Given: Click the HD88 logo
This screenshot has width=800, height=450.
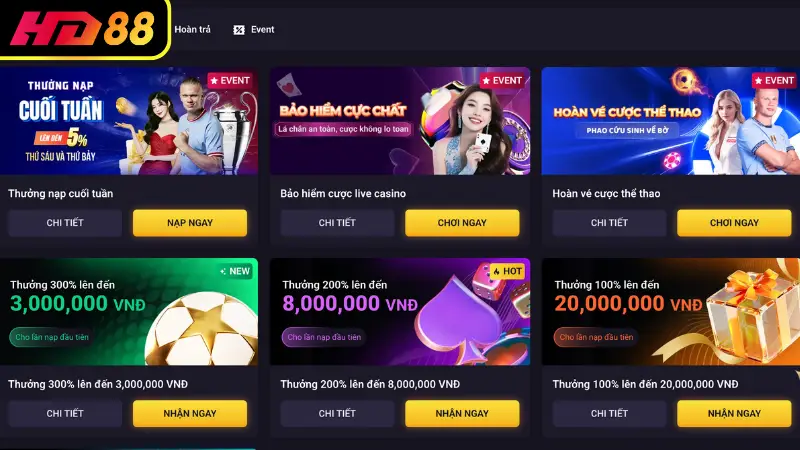Looking at the screenshot, I should point(83,29).
